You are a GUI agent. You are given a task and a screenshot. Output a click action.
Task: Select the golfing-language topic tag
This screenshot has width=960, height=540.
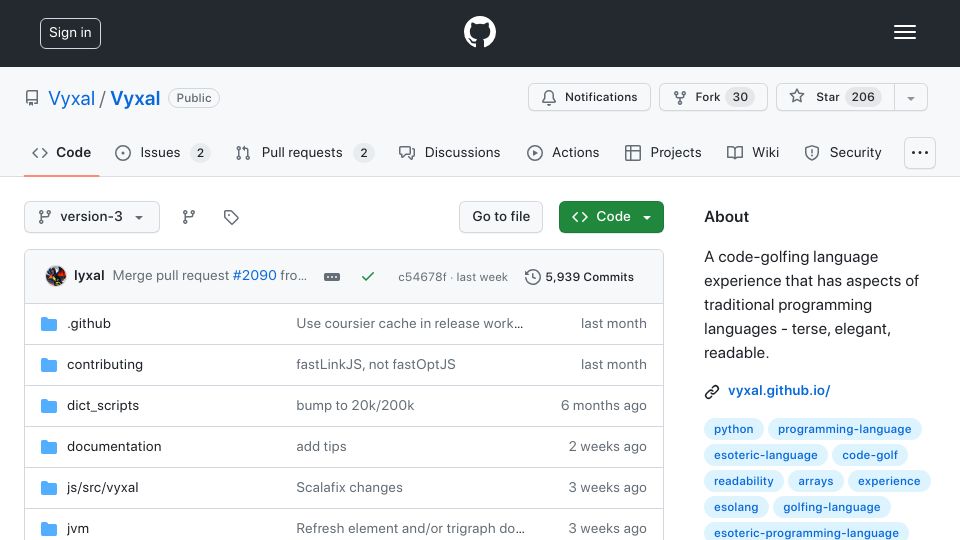831,507
